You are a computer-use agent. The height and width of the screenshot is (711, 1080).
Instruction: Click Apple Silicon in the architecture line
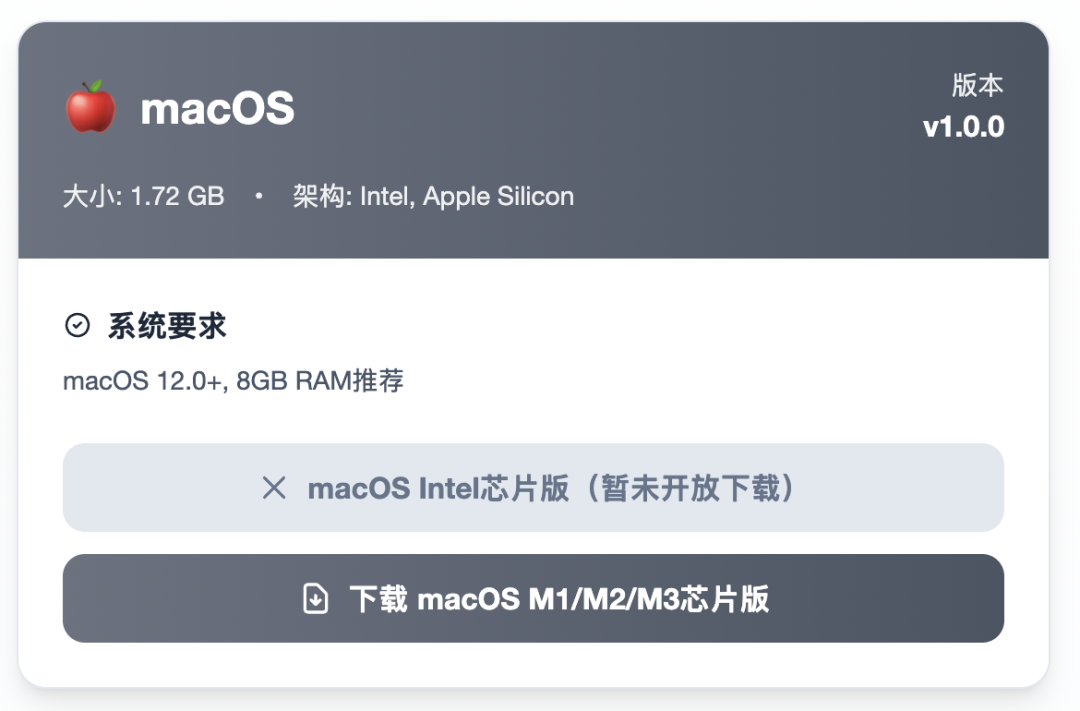click(x=499, y=196)
